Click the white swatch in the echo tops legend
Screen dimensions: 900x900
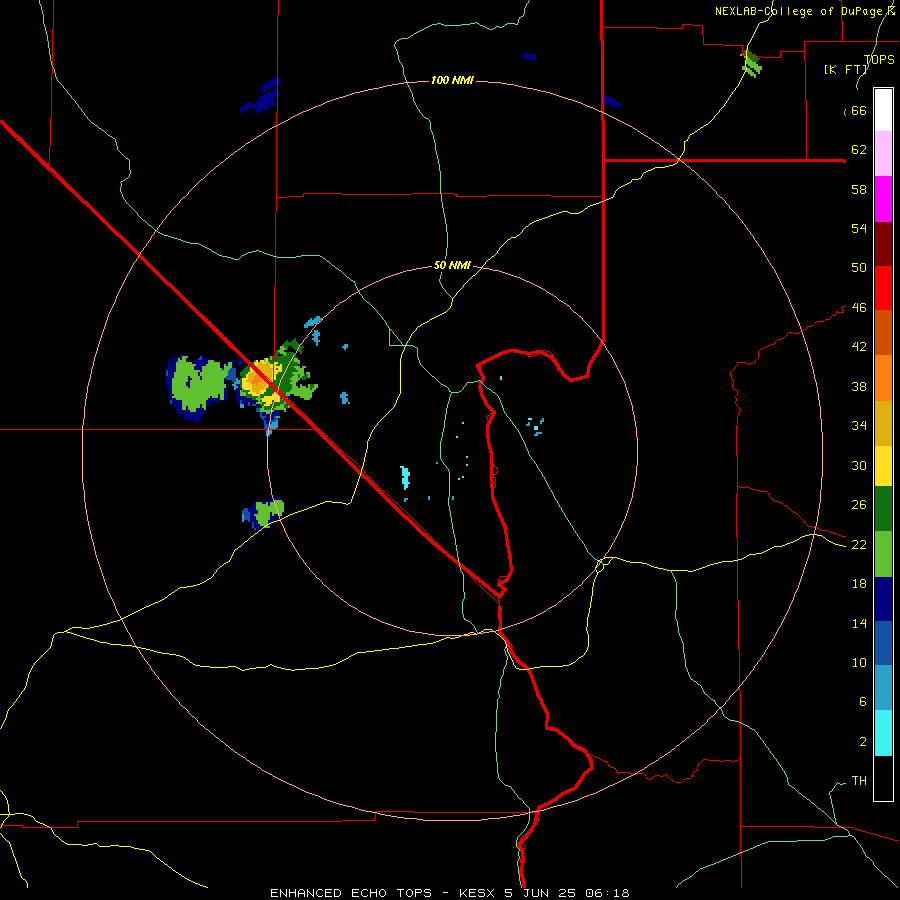883,110
